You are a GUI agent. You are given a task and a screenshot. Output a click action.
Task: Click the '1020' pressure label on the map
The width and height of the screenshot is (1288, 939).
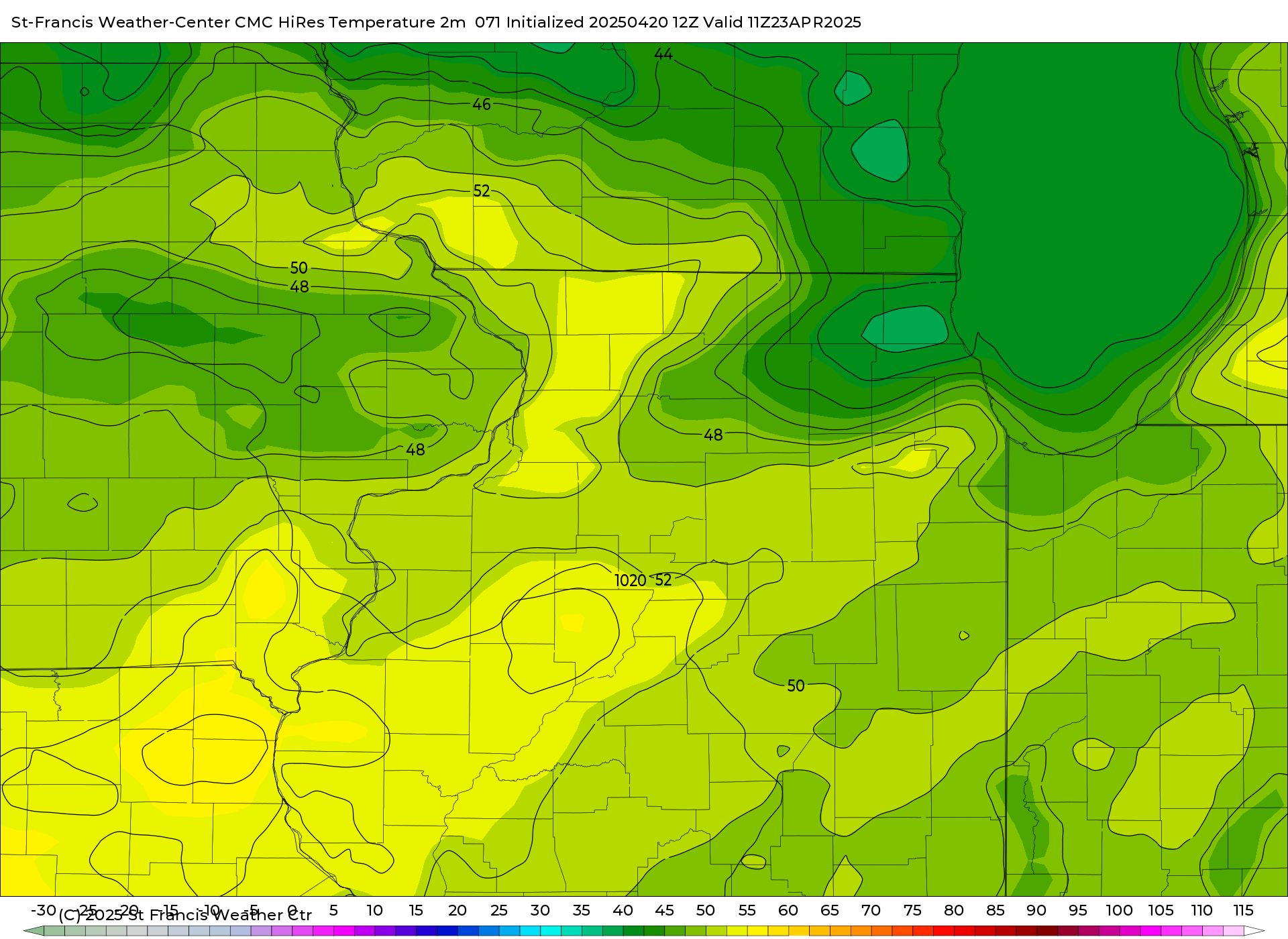pos(631,581)
